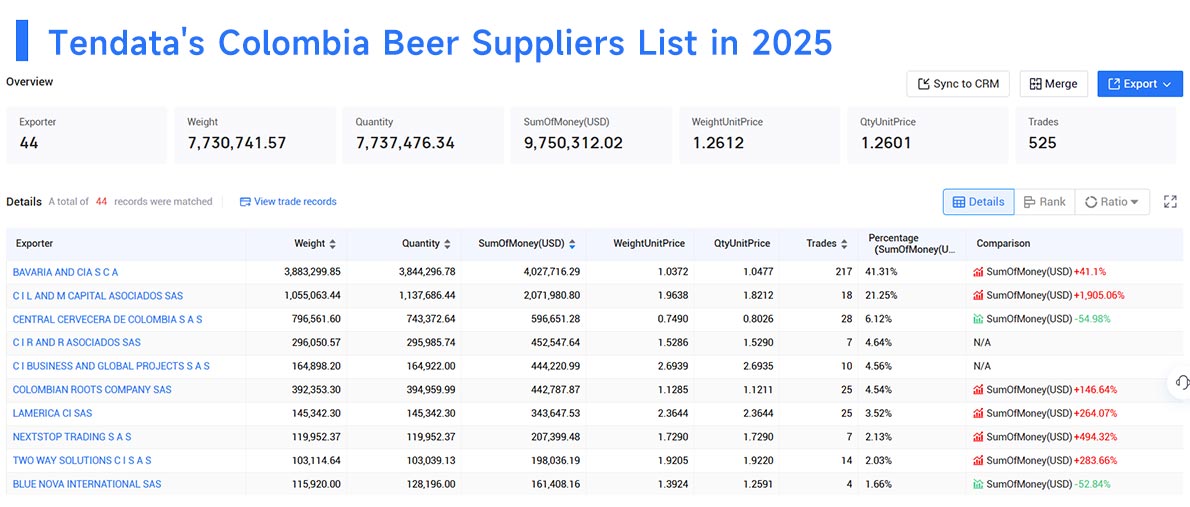
Task: Click the Quantity 7,737,476.34 overview card
Action: [x=423, y=135]
